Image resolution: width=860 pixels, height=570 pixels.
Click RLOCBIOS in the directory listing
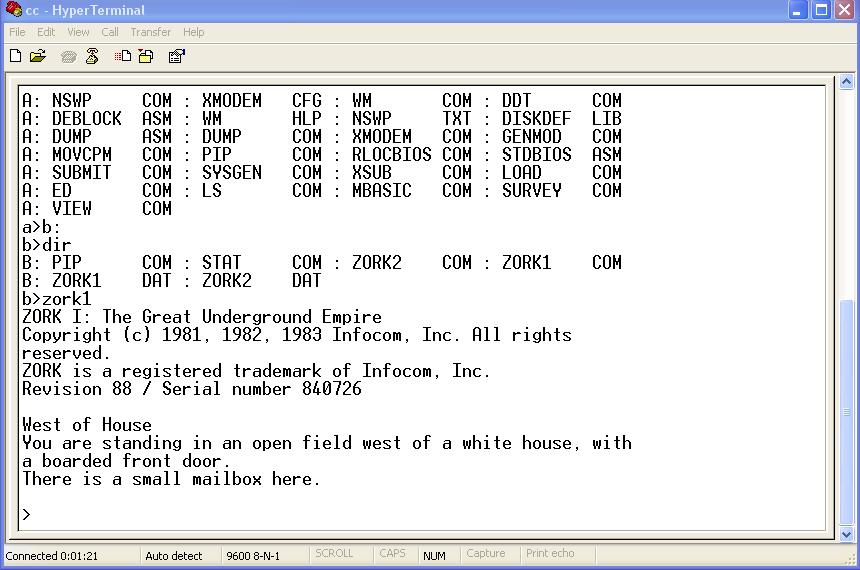click(392, 154)
